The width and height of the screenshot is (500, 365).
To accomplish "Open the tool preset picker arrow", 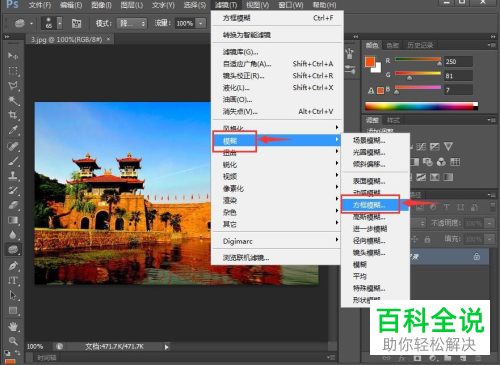I will pos(31,24).
